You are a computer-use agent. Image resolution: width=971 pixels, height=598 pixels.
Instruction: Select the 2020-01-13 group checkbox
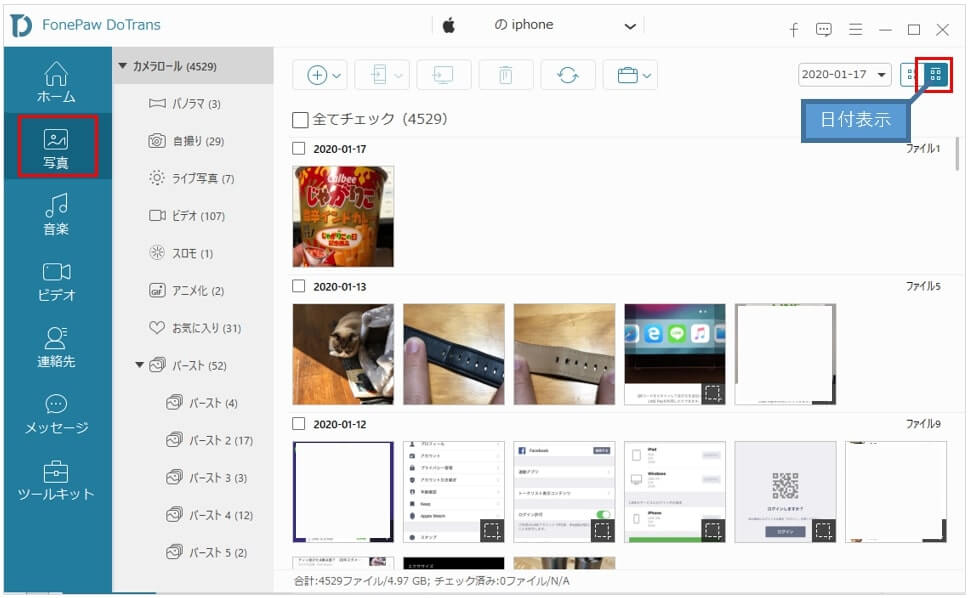(x=299, y=287)
